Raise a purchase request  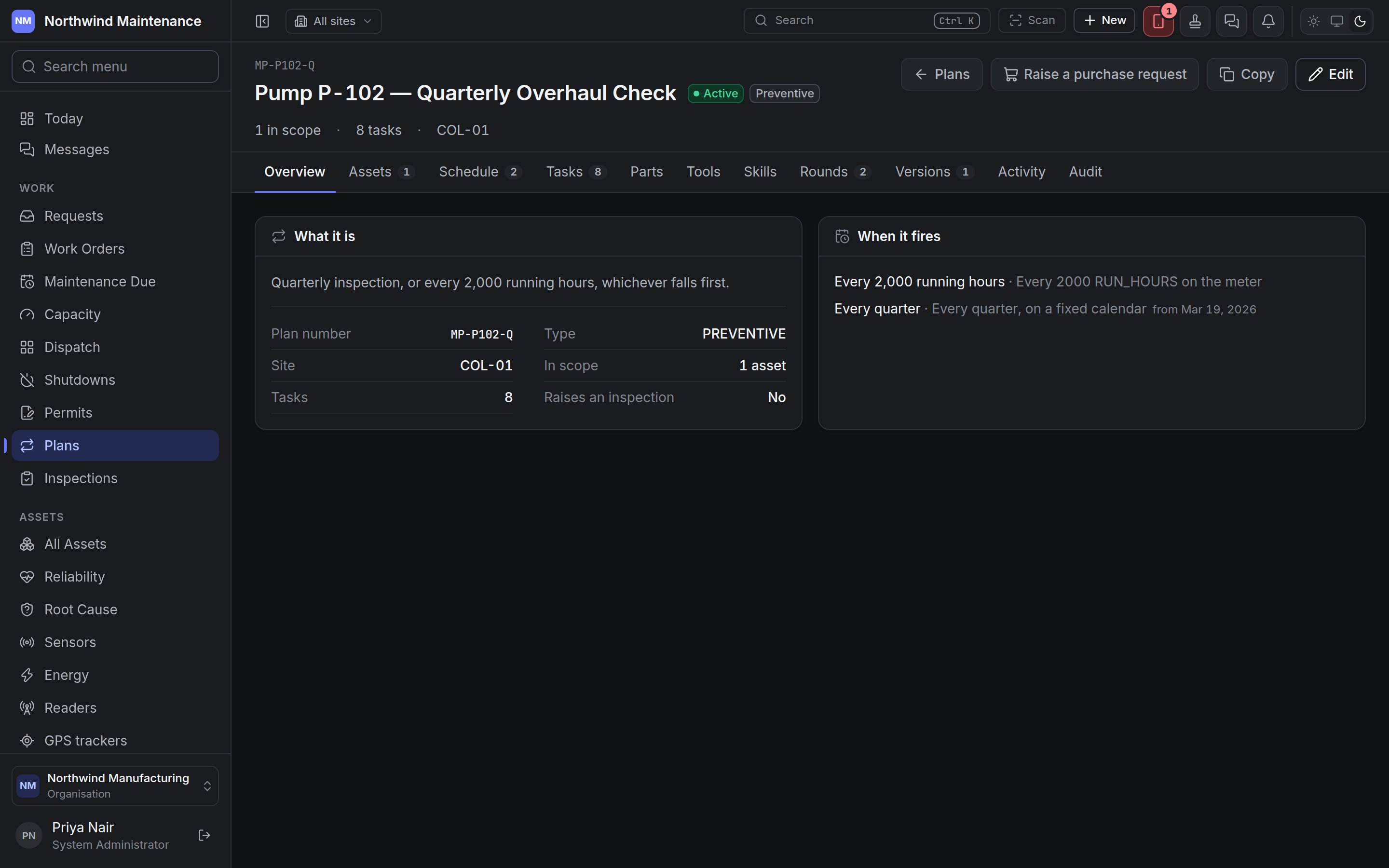click(1094, 74)
